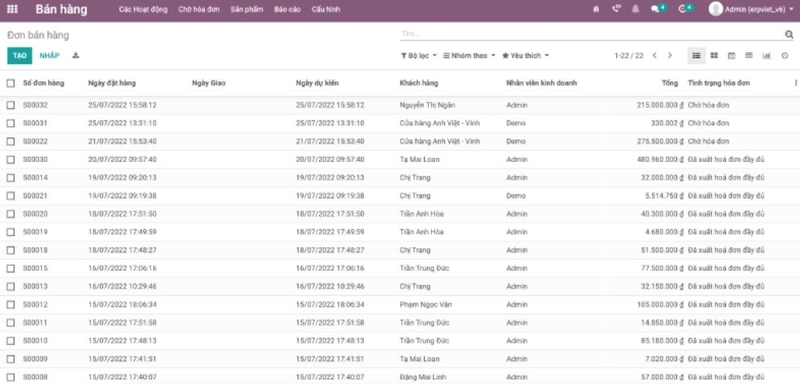The image size is (800, 384).
Task: Sort by Tình trạng hóa đơn header
Action: coord(719,83)
